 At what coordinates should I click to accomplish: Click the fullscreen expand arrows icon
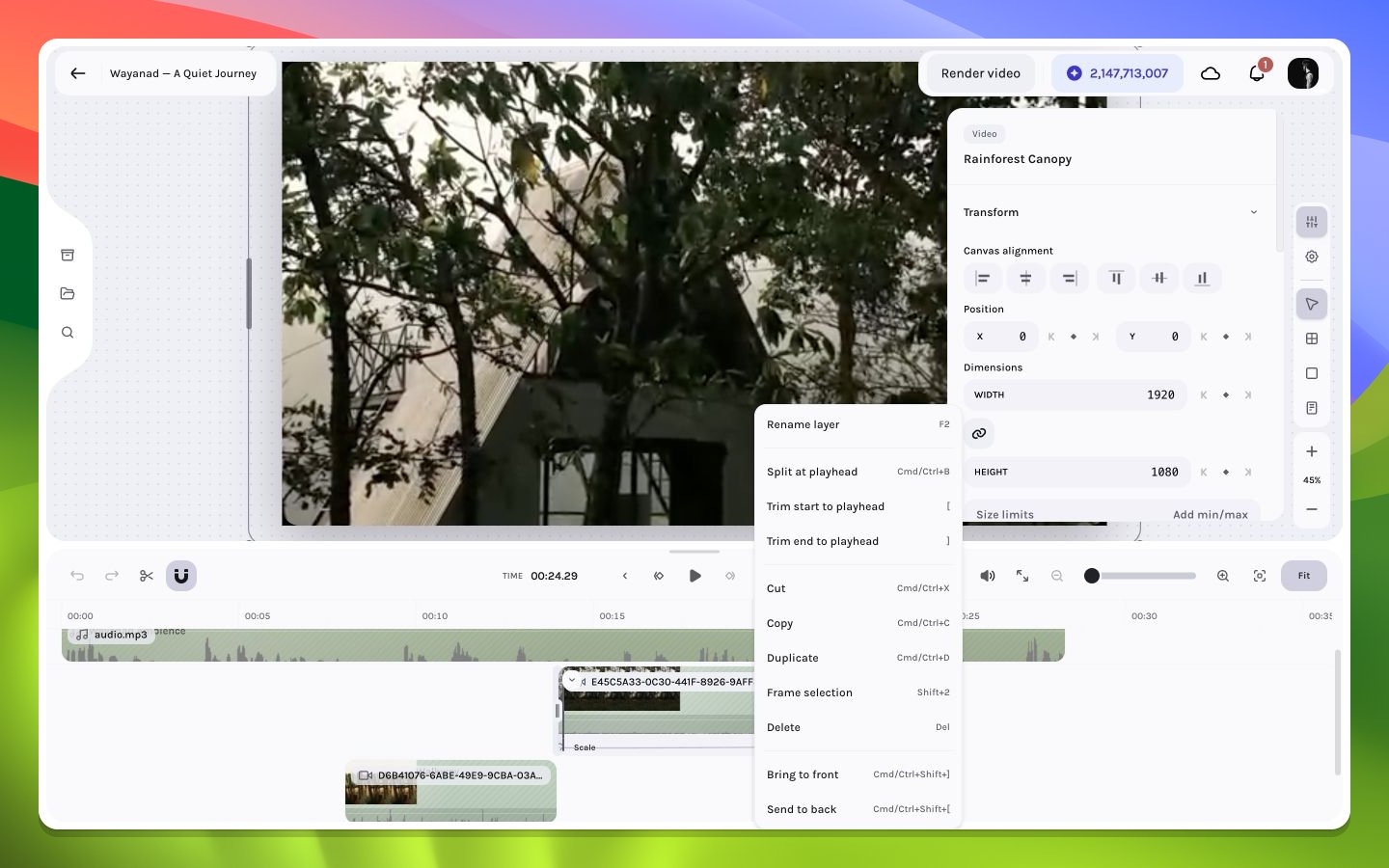pos(1022,576)
